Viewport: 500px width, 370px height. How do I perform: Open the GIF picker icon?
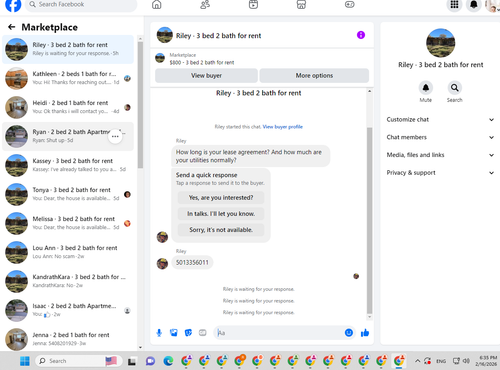[x=203, y=333]
